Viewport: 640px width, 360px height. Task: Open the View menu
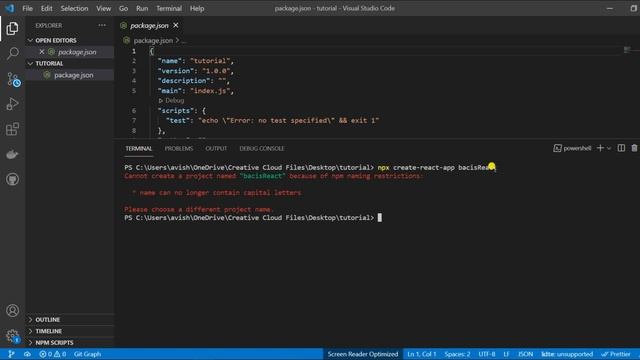(103, 8)
